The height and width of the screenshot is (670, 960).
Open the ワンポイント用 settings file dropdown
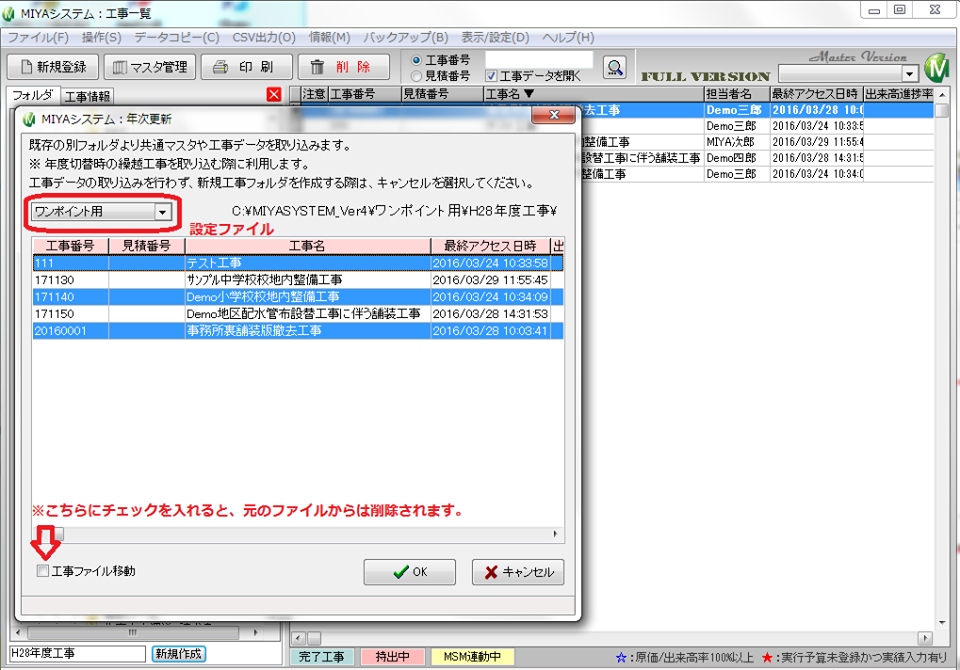click(163, 212)
